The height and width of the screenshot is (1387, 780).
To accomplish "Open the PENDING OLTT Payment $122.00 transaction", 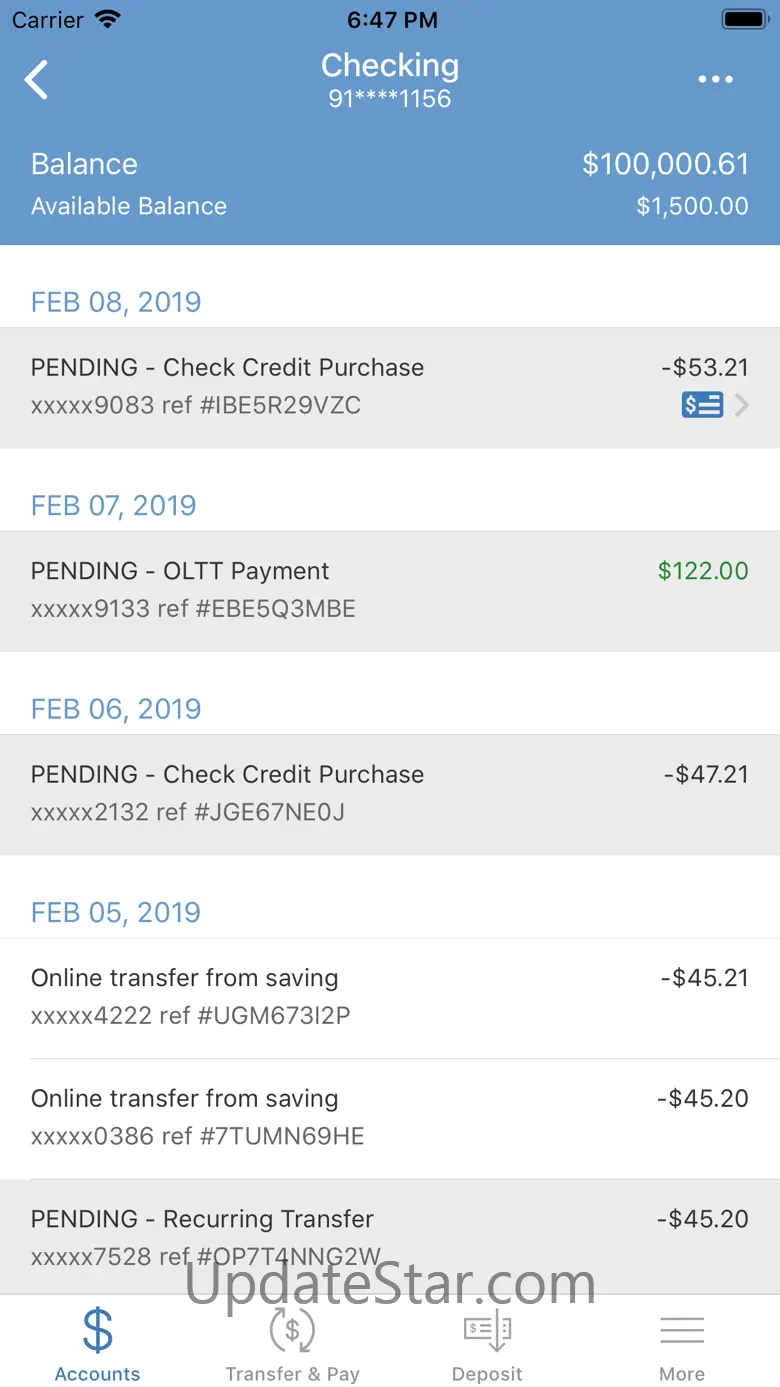I will [390, 591].
